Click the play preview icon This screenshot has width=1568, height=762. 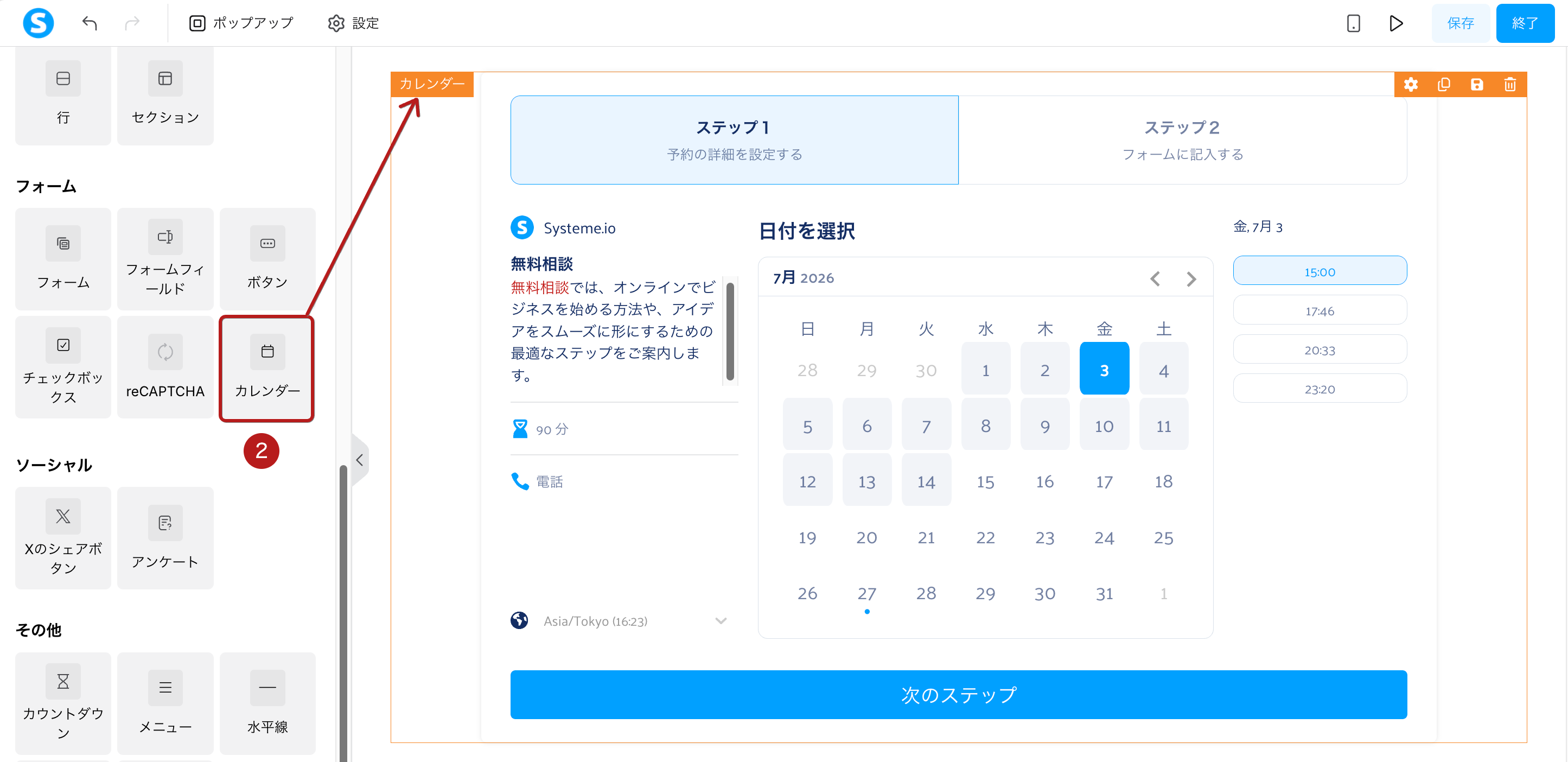pyautogui.click(x=1397, y=23)
